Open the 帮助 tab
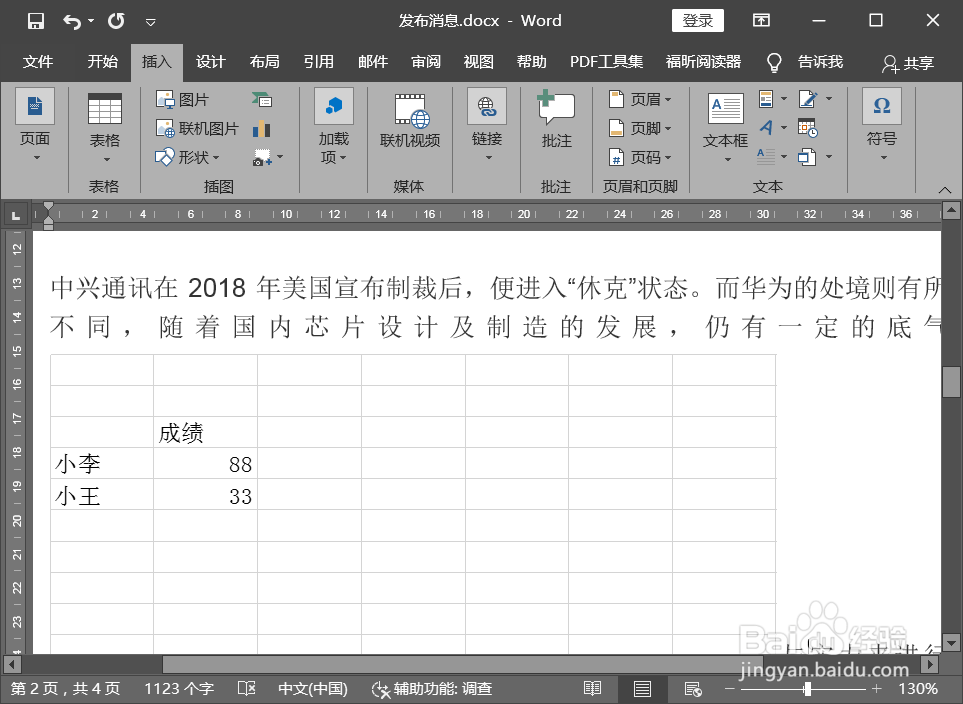 (531, 62)
